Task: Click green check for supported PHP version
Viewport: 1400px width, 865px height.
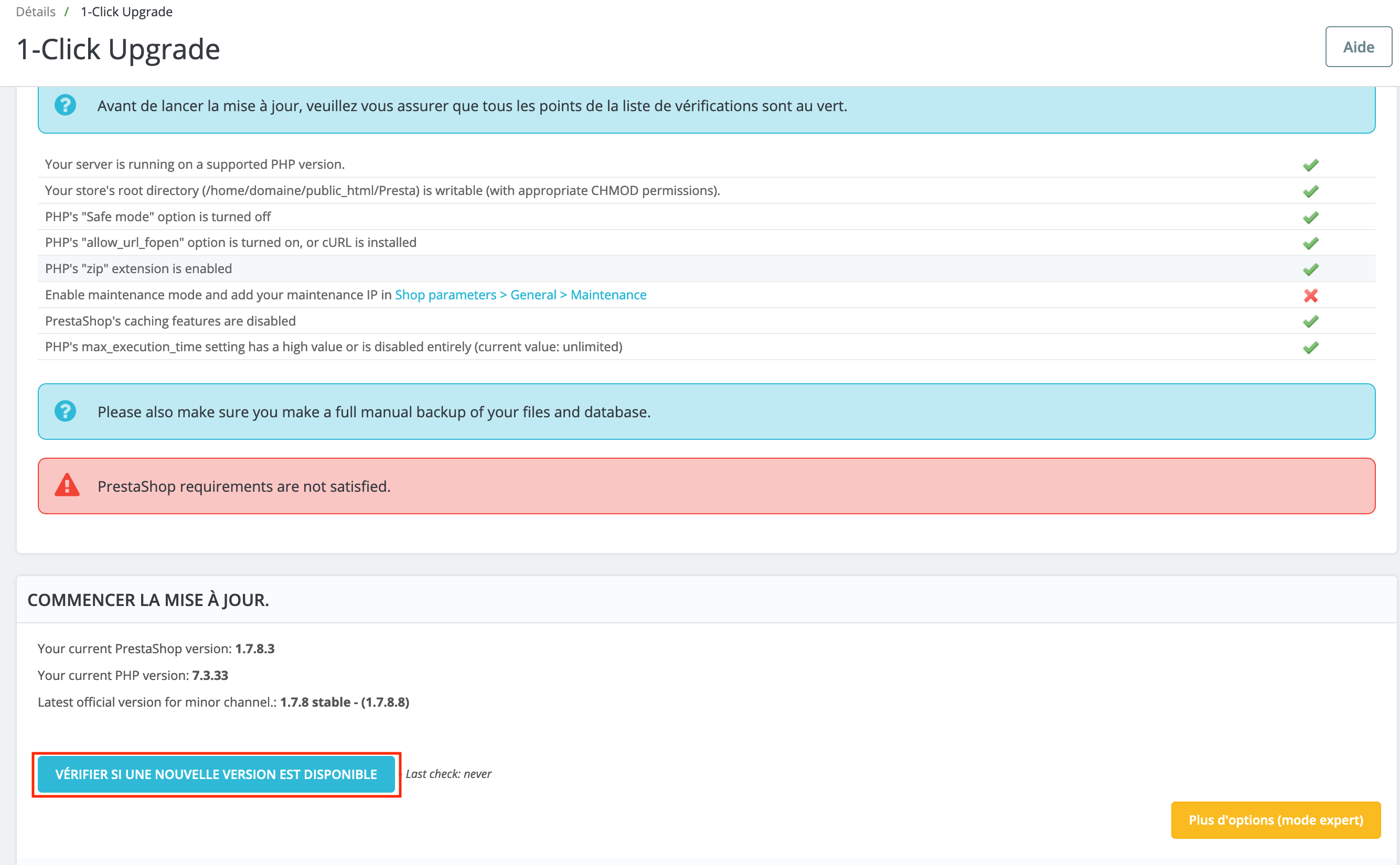Action: pyautogui.click(x=1311, y=165)
